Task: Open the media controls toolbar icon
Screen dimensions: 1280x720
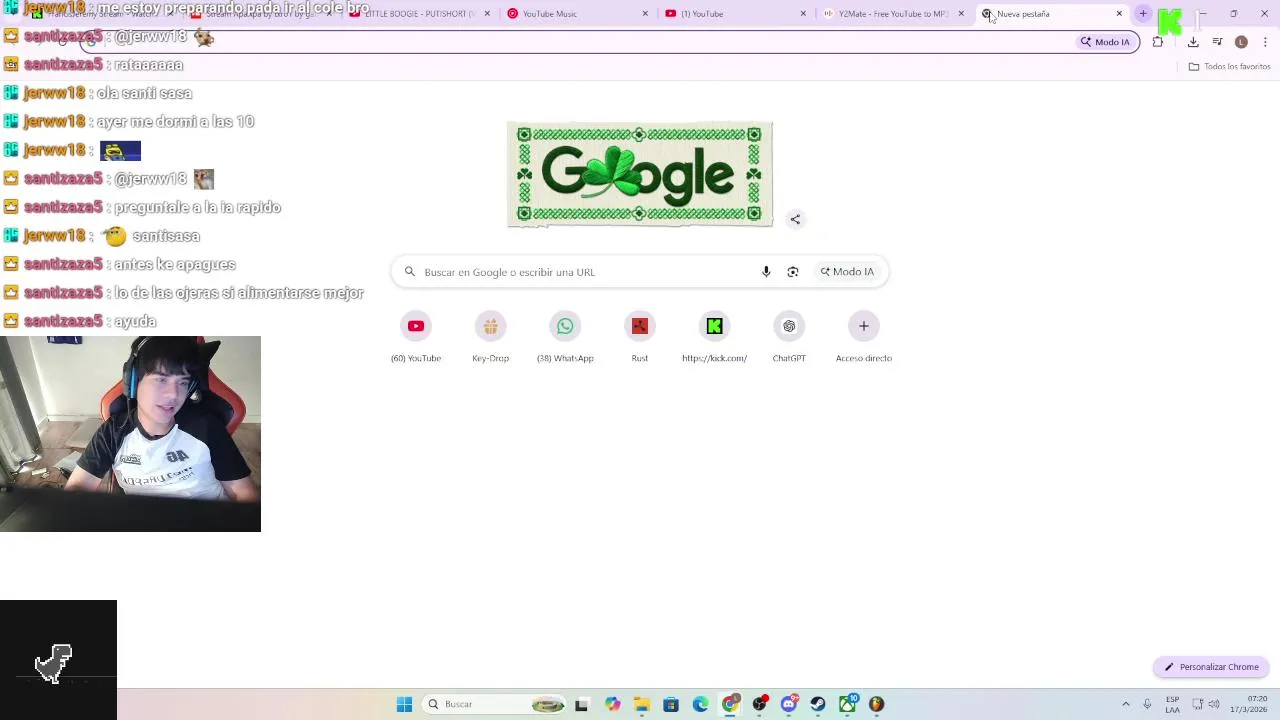Action: pyautogui.click(x=1217, y=42)
